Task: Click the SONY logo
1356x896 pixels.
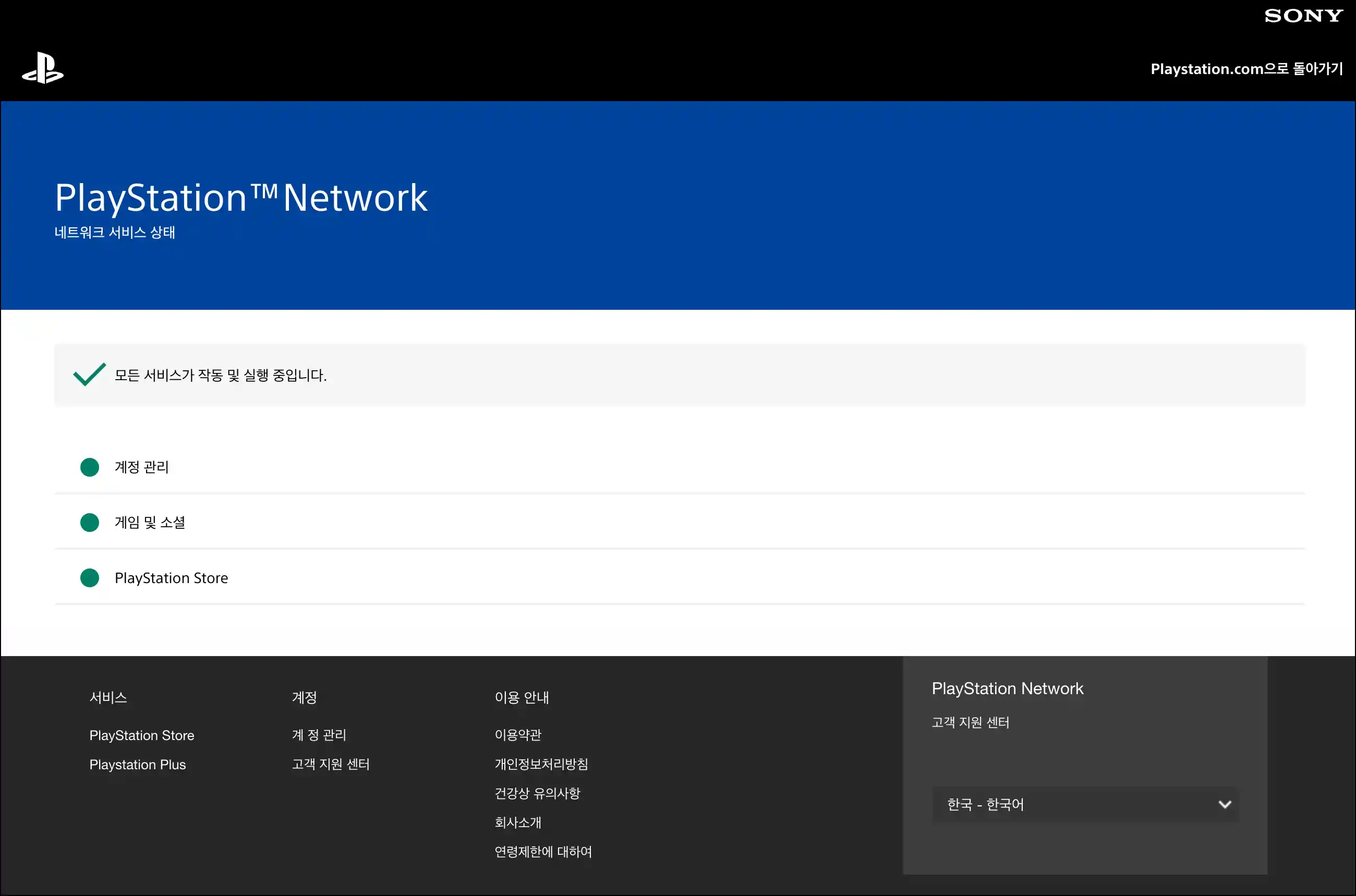Action: [x=1303, y=16]
